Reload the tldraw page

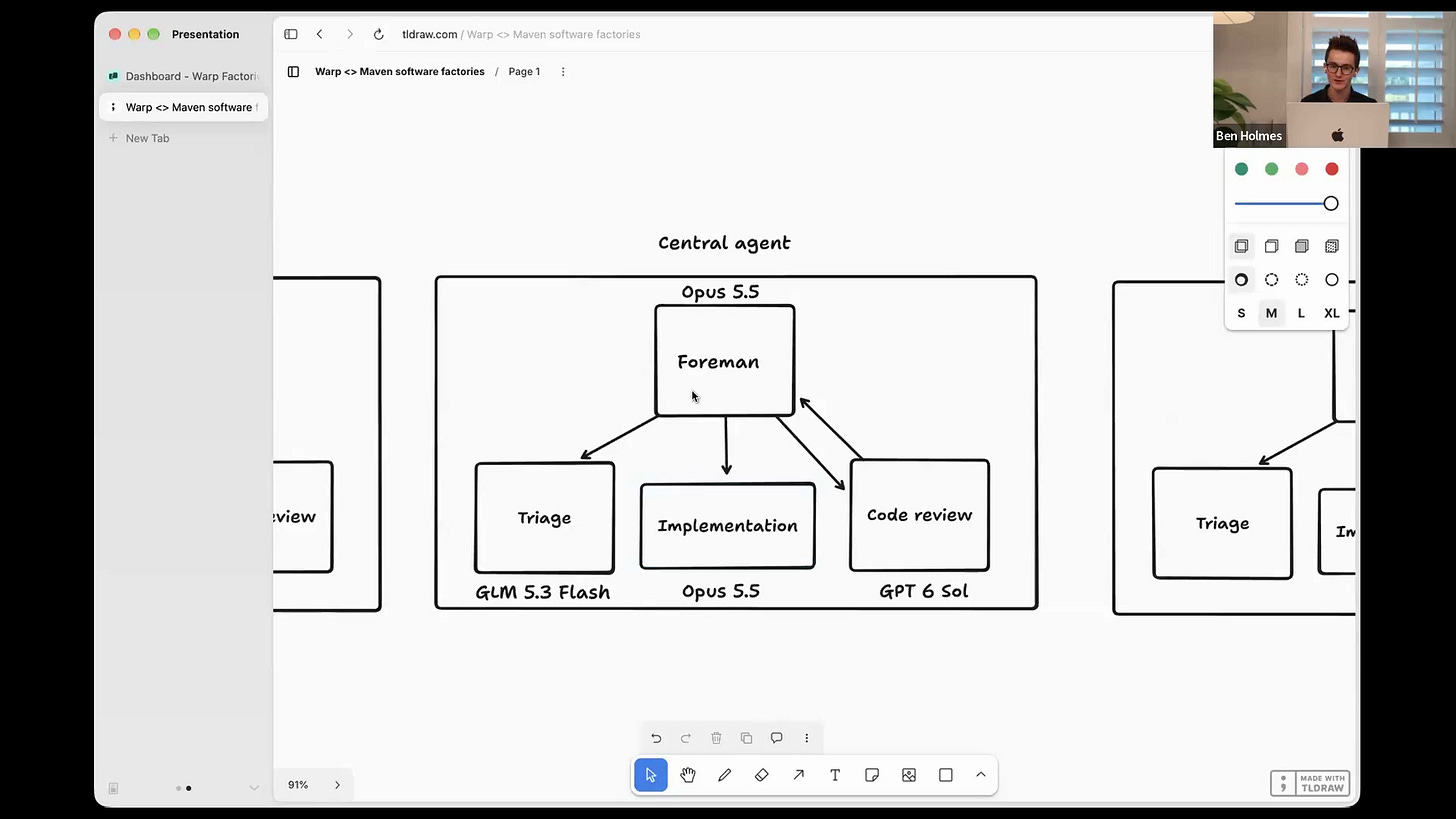coord(379,34)
